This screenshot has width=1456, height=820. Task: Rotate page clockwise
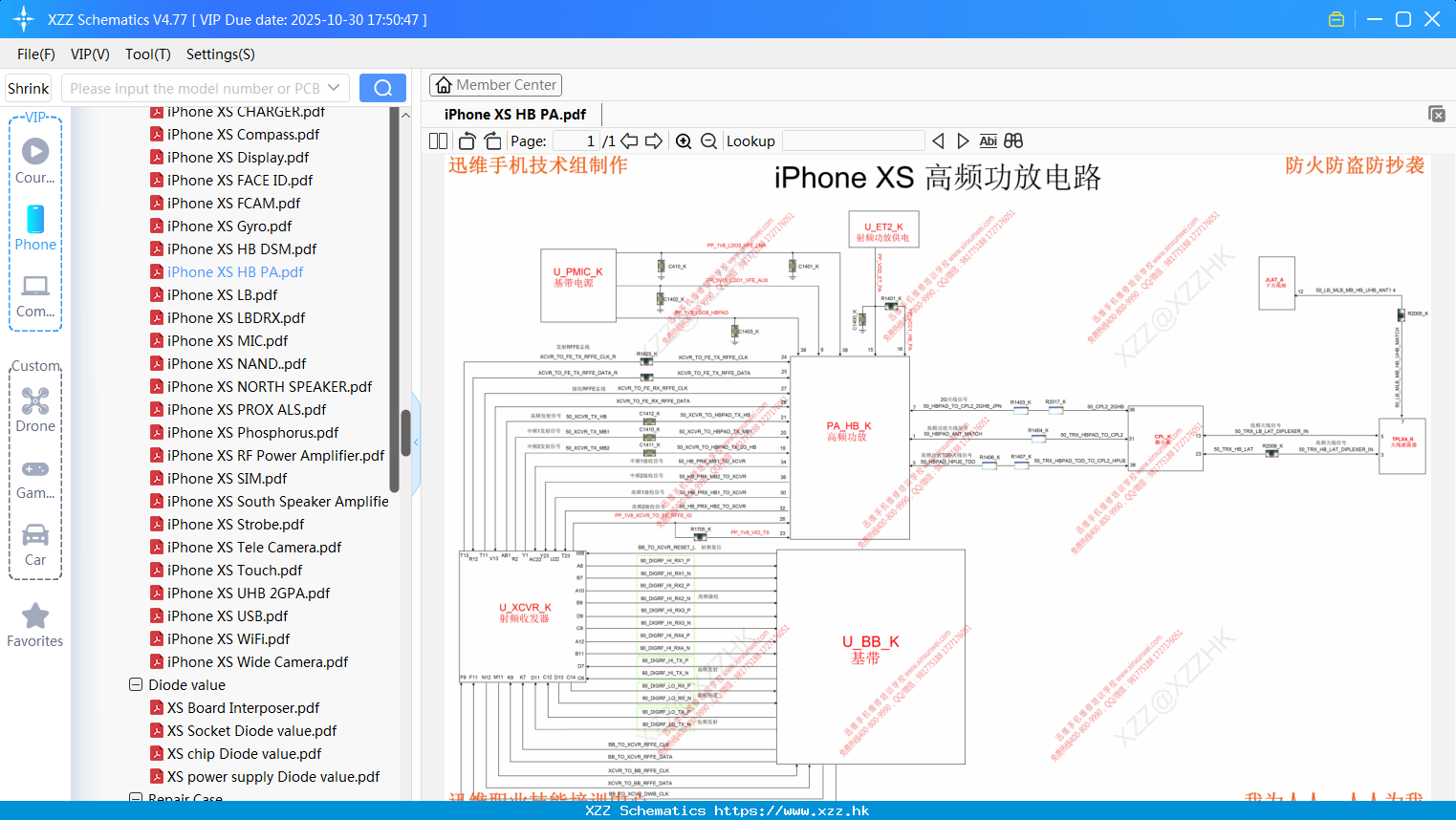pos(492,140)
